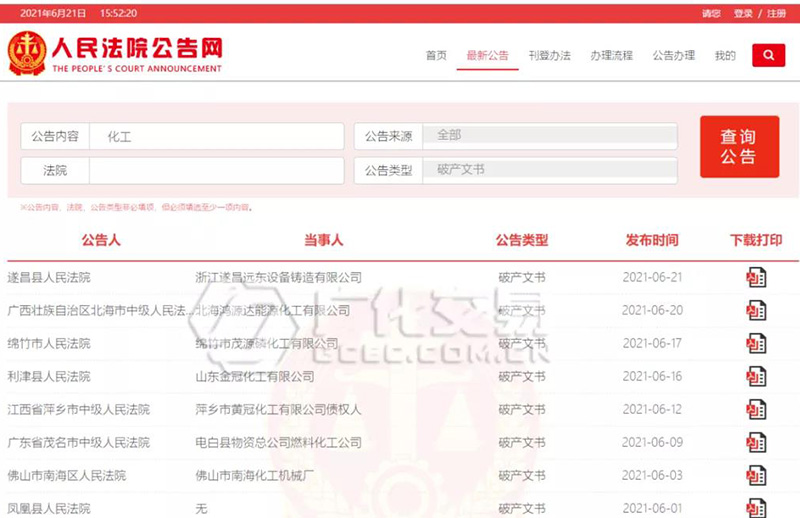
Task: Open 办理流程 menu item
Action: [611, 56]
